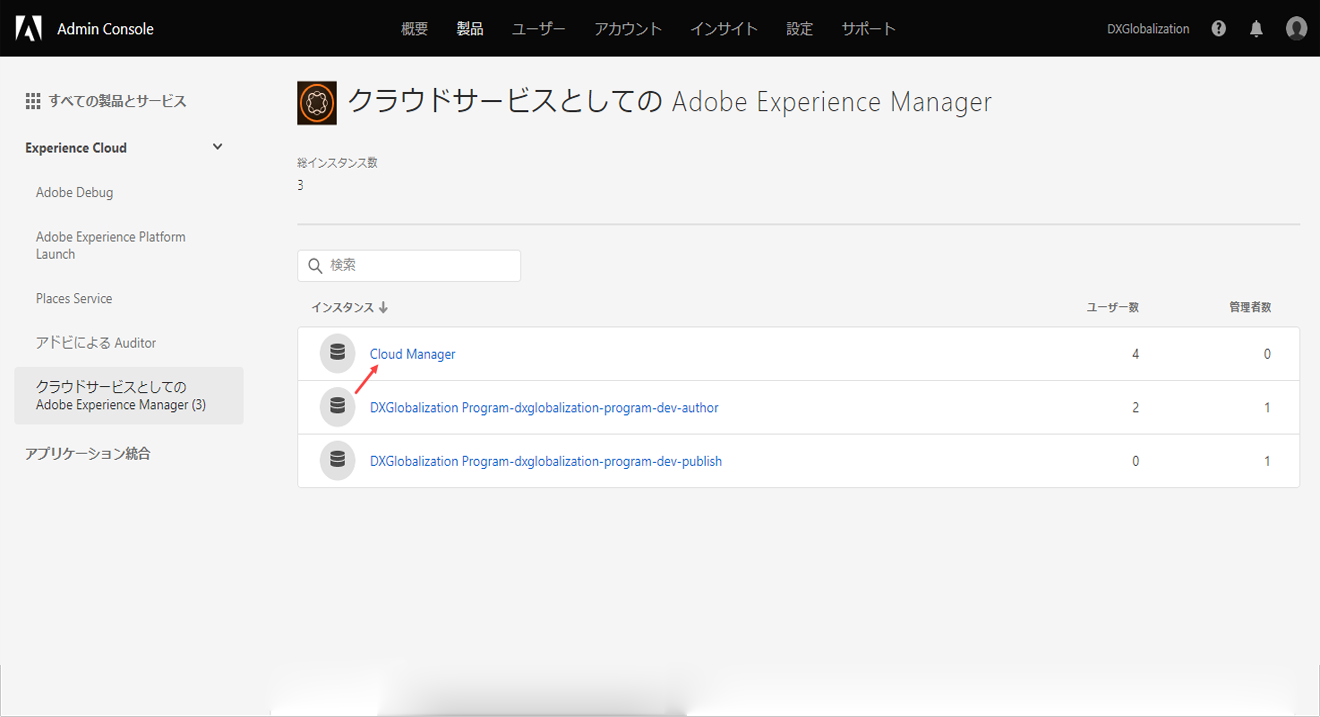Click admin count 0 in Cloud Manager row

[1267, 354]
